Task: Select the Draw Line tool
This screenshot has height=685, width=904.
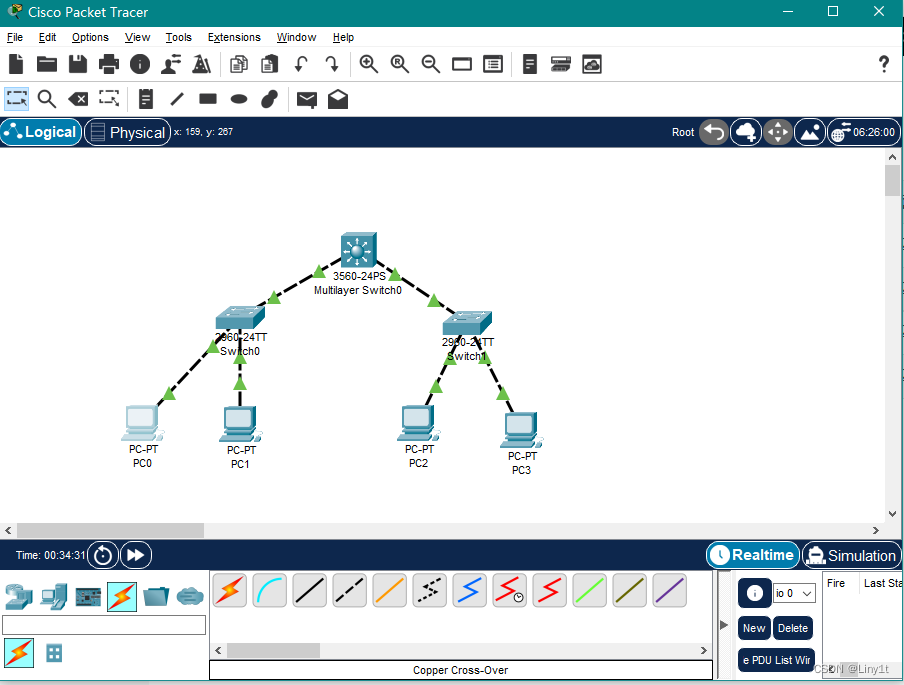Action: click(x=177, y=99)
